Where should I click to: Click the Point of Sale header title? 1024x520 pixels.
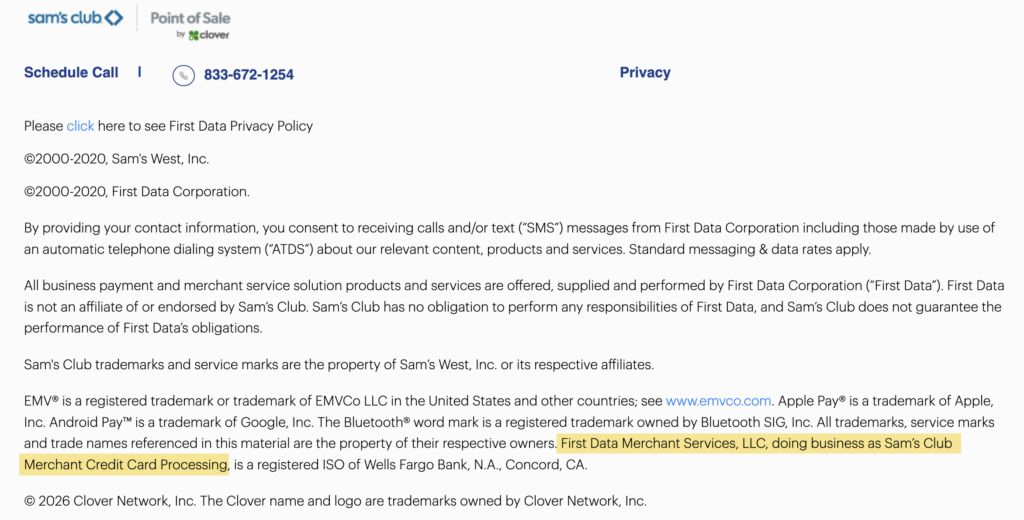click(x=190, y=17)
